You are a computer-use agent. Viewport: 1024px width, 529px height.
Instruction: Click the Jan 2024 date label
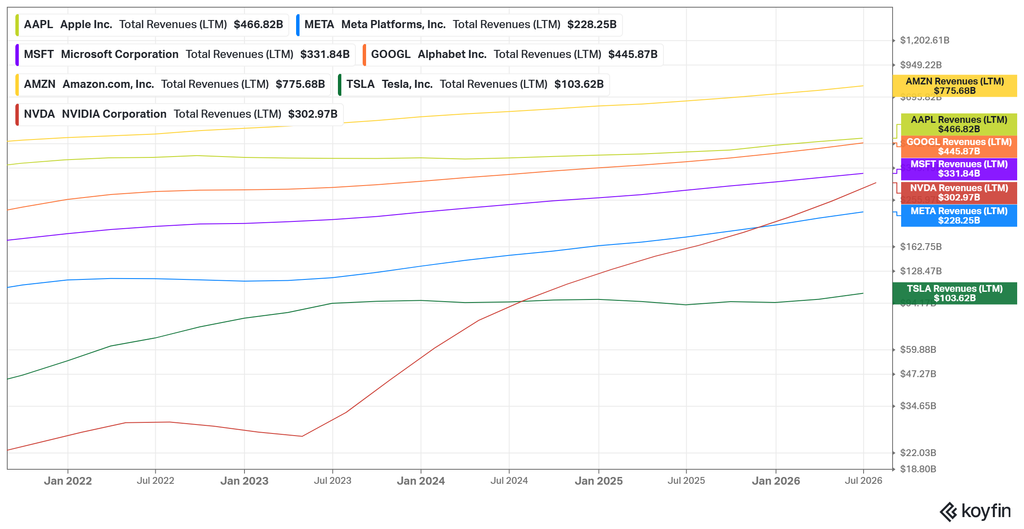pyautogui.click(x=421, y=481)
